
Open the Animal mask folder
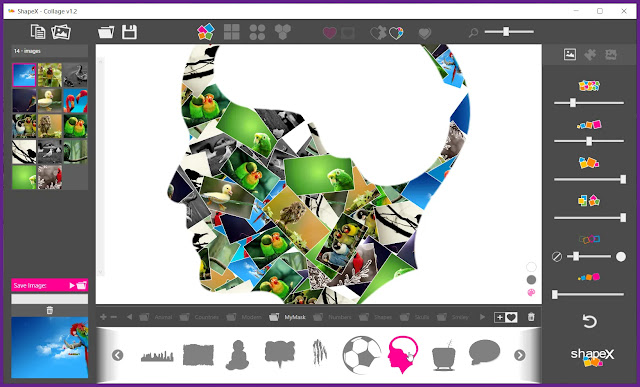pos(156,317)
